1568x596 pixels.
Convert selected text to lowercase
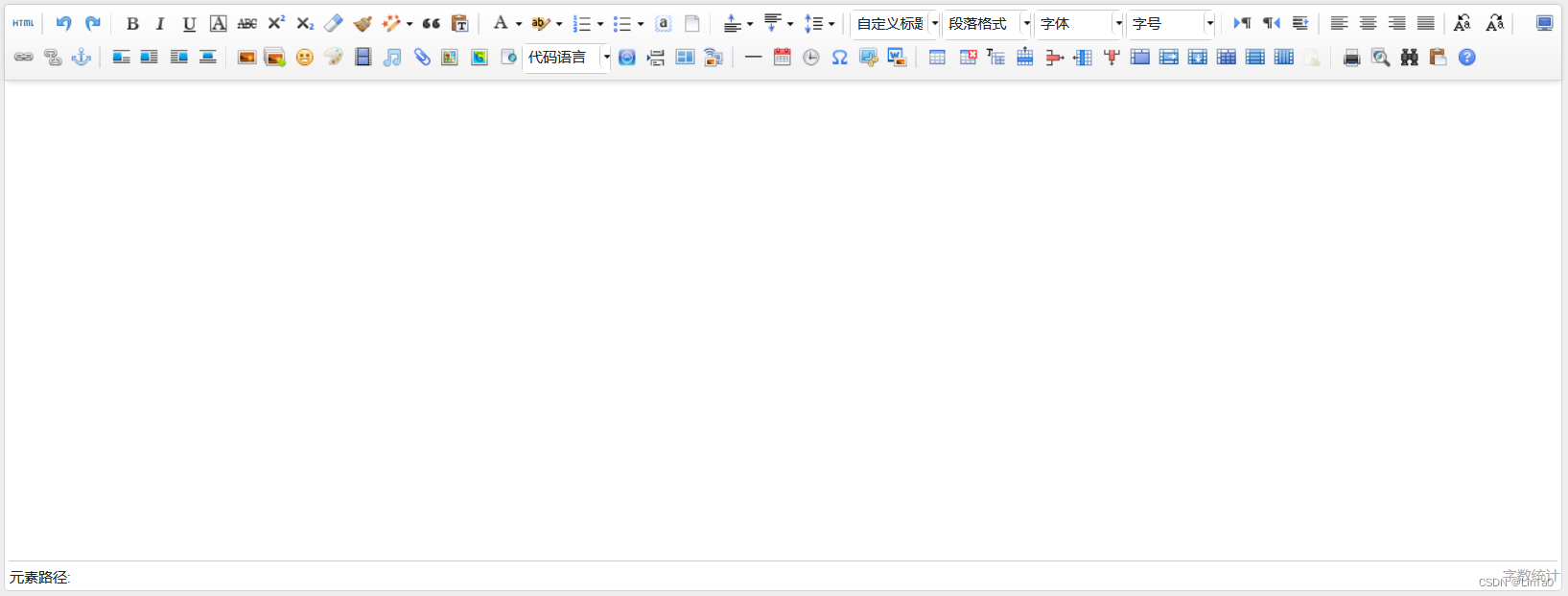pos(1495,23)
